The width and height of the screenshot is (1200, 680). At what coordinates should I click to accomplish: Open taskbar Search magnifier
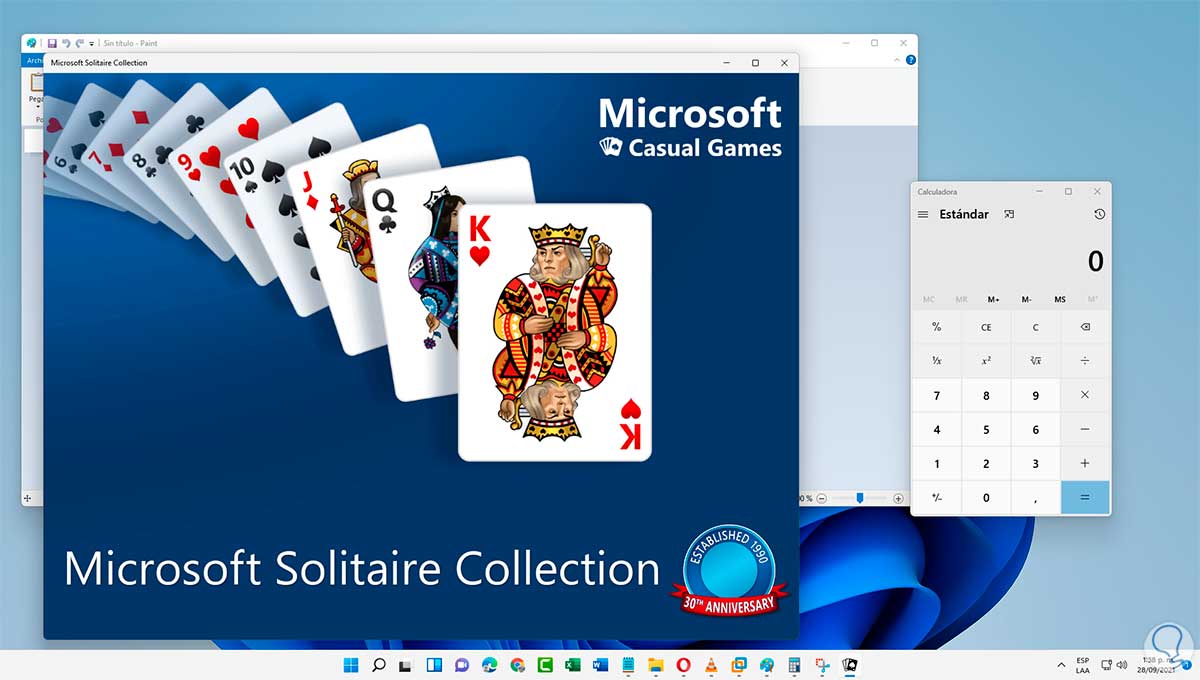tap(379, 664)
